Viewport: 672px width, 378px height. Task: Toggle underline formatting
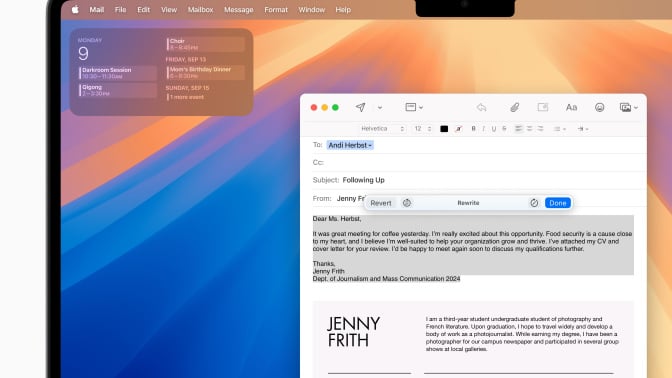coord(494,129)
